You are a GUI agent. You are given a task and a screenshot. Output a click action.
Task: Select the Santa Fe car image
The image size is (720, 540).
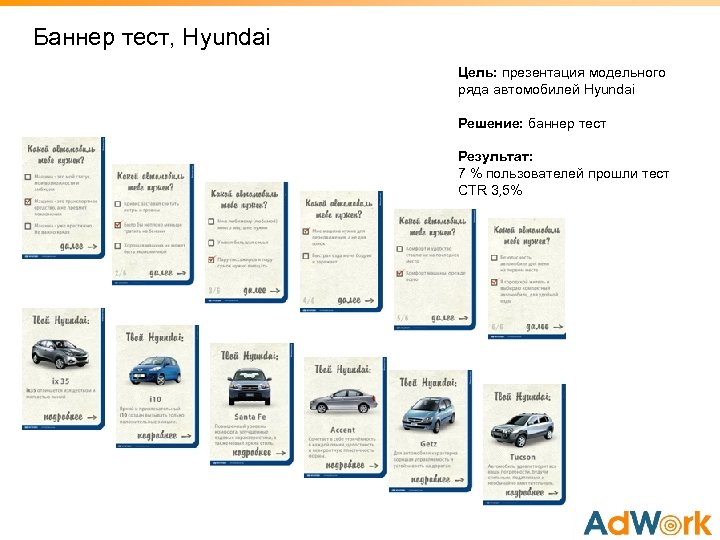point(249,387)
